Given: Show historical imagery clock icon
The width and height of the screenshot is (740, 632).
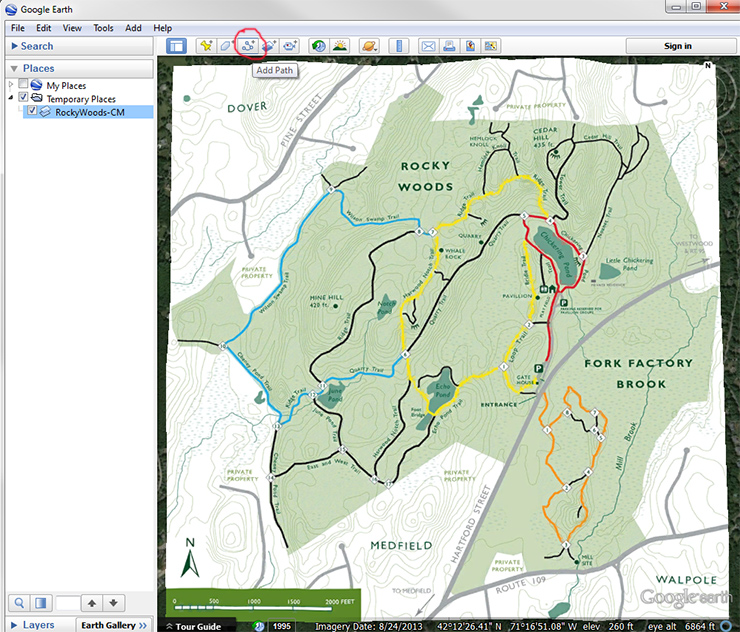Looking at the screenshot, I should (x=318, y=46).
